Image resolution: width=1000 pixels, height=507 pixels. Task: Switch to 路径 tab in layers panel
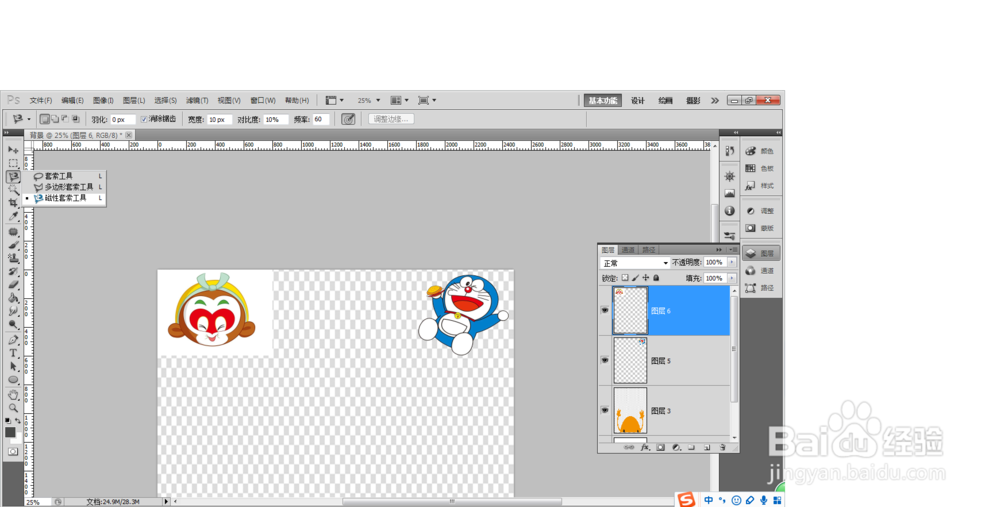coord(649,250)
